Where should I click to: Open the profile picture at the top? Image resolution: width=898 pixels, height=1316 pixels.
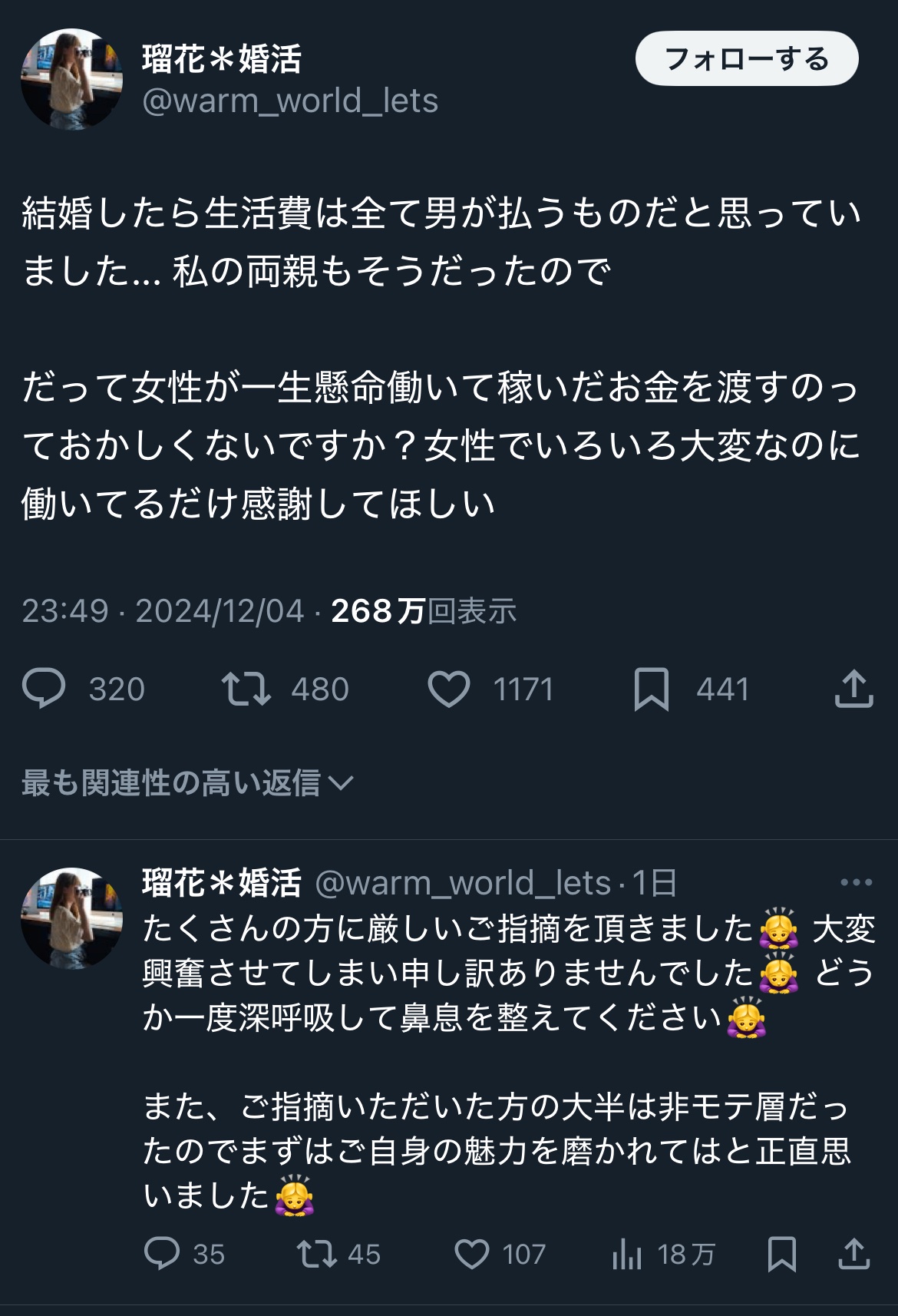(x=71, y=79)
